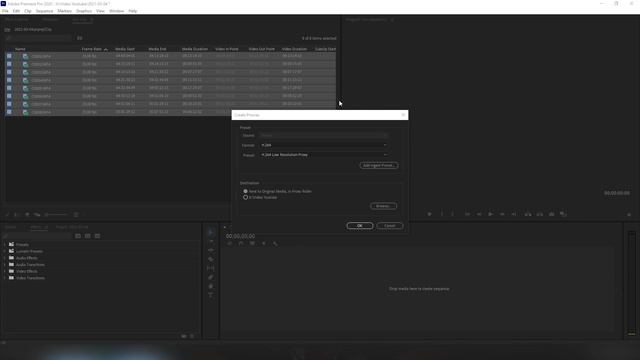The height and width of the screenshot is (360, 640).
Task: Open the Clip menu
Action: coord(28,11)
